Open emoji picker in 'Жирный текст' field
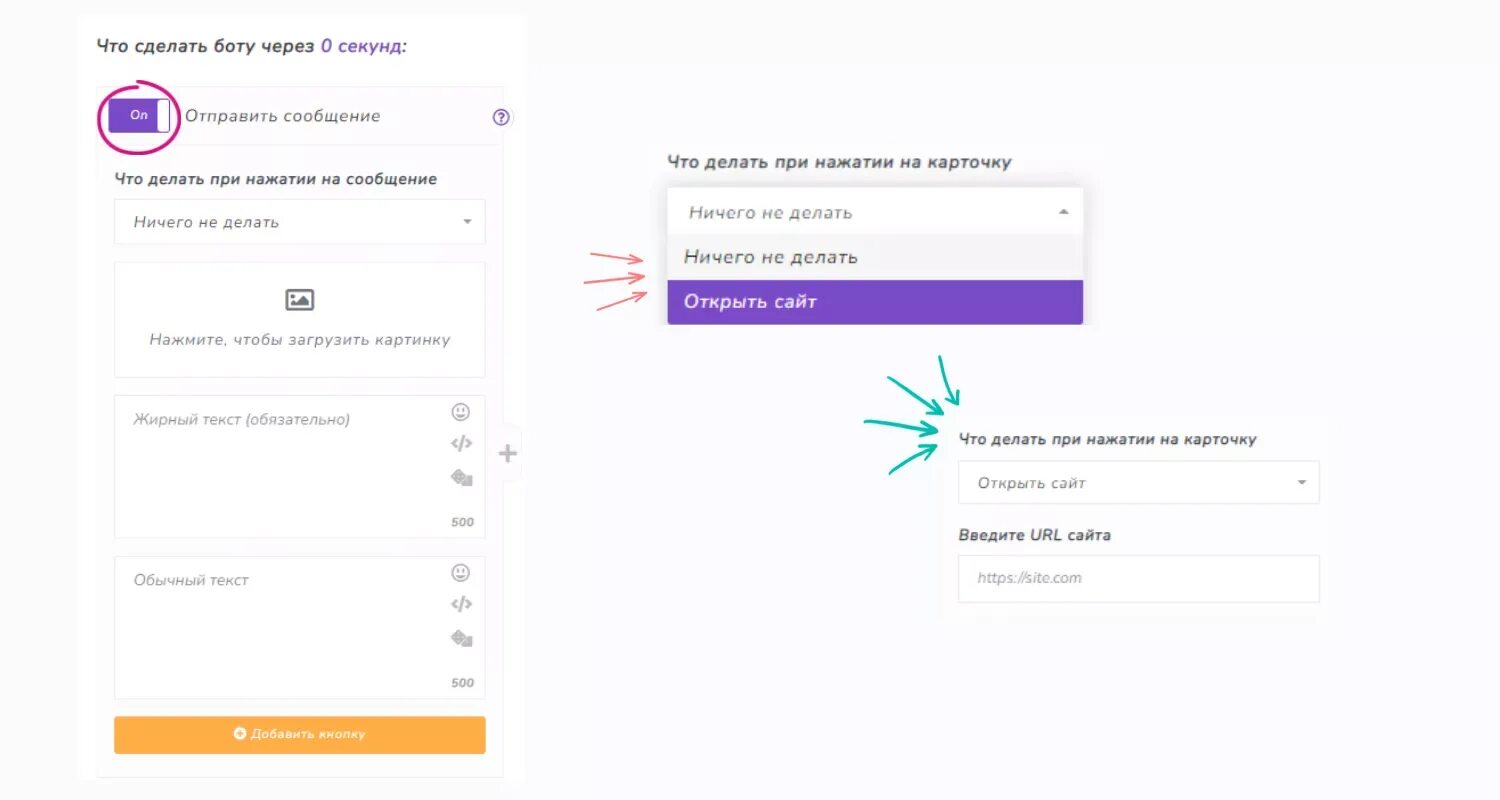Viewport: 1500px width, 800px height. tap(460, 412)
